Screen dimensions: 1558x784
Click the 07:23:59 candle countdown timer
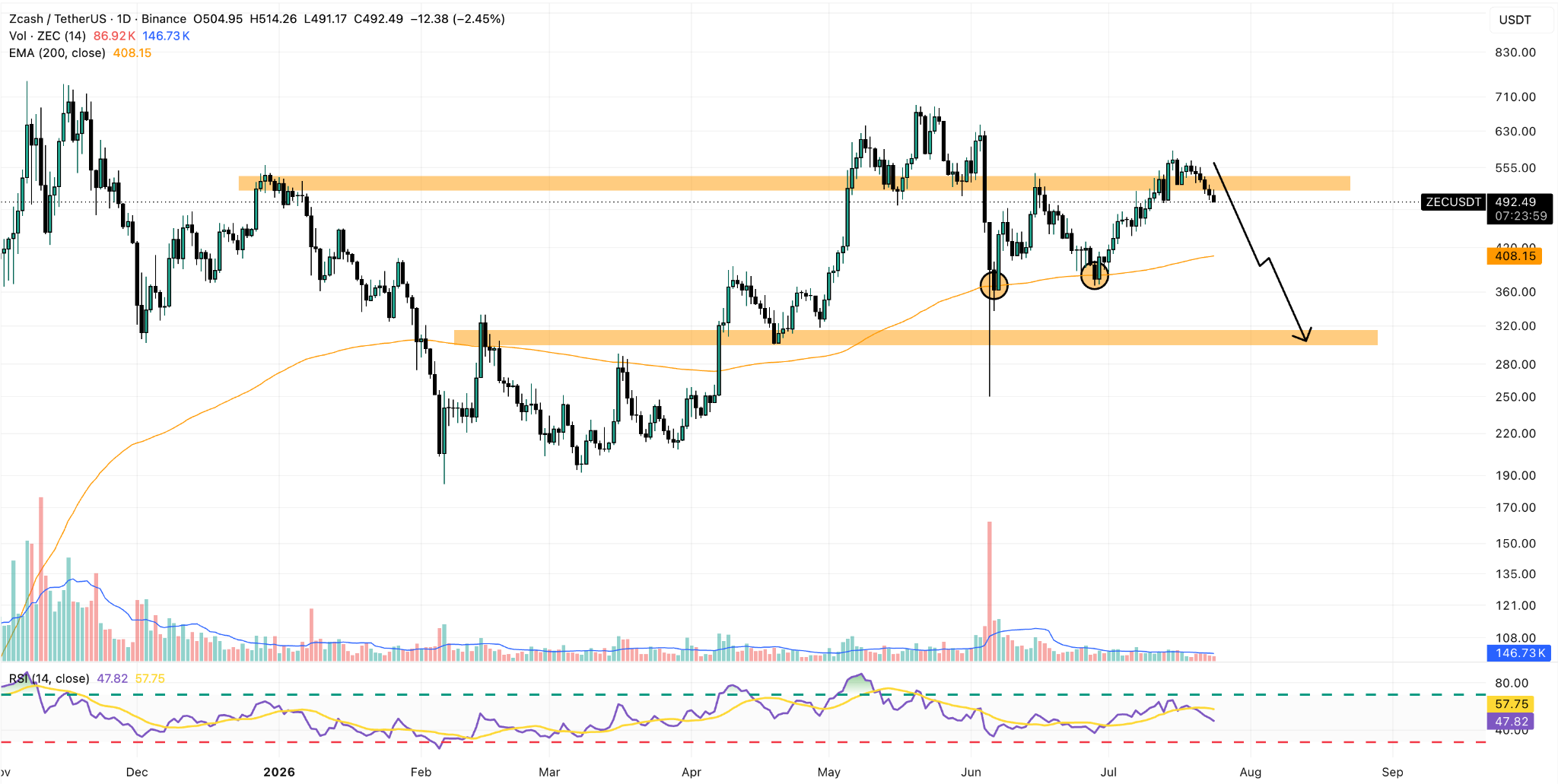click(x=1521, y=216)
